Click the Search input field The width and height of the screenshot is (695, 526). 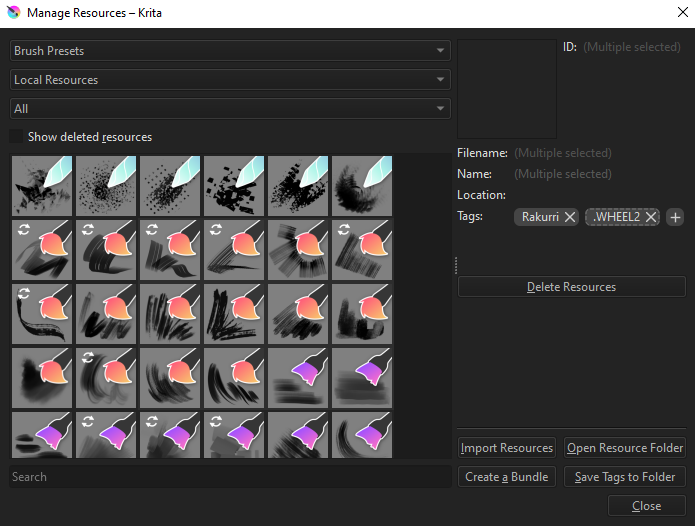coord(230,477)
